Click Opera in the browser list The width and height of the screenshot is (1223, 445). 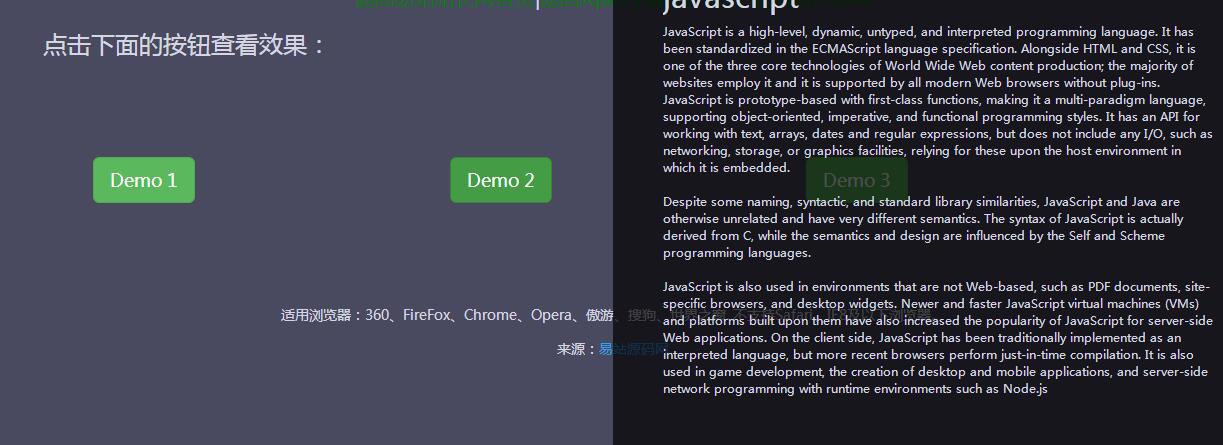pyautogui.click(x=550, y=316)
